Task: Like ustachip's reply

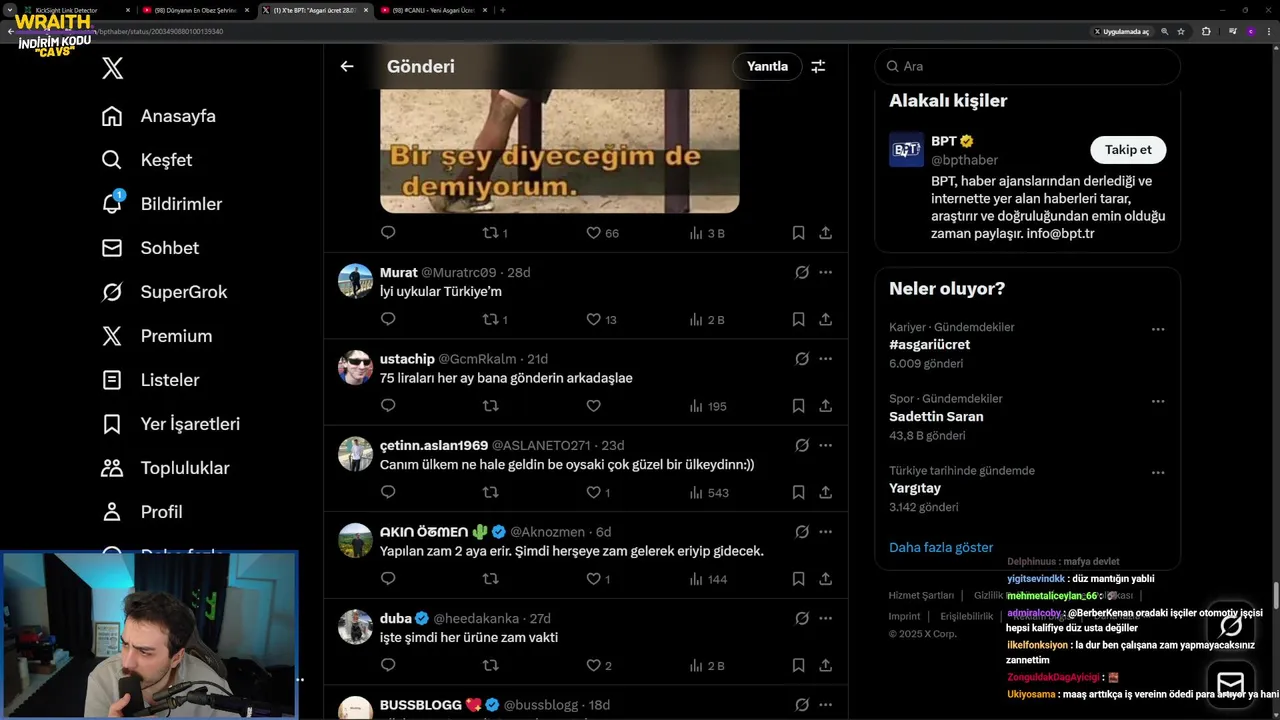Action: click(593, 406)
